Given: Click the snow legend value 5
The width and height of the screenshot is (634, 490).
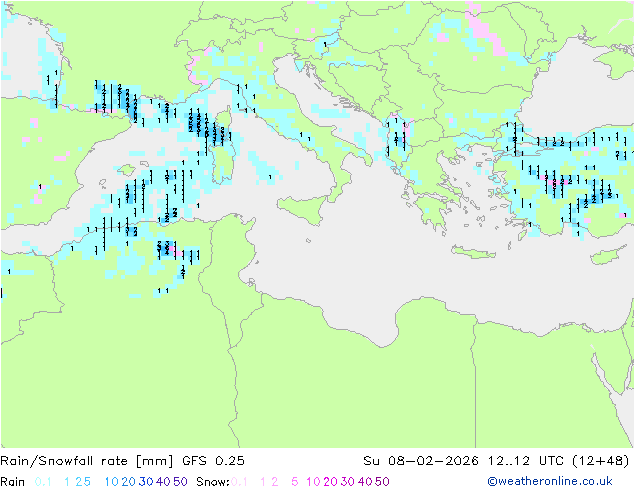Looking at the screenshot, I should pyautogui.click(x=294, y=482).
